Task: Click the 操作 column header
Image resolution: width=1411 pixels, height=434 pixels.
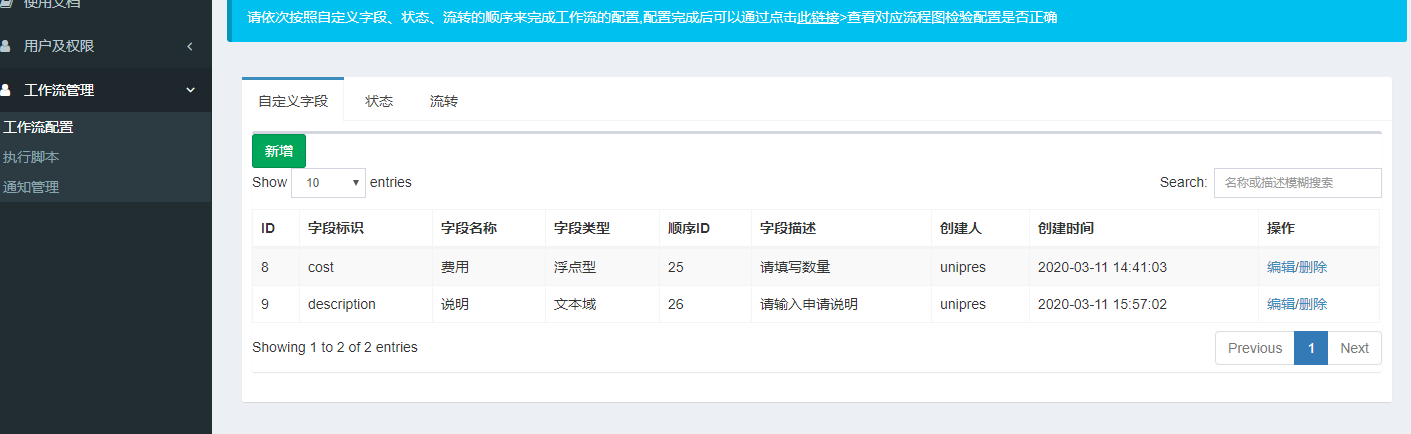Action: 1319,229
